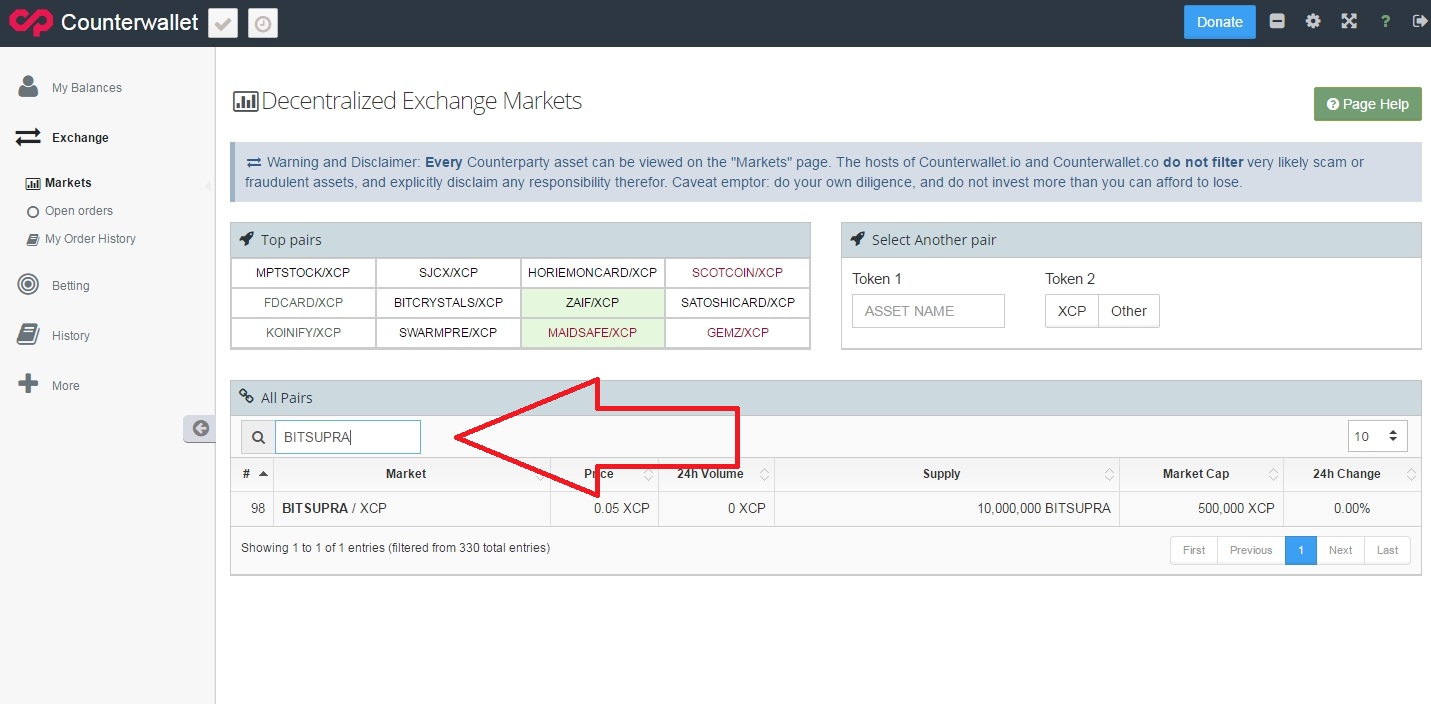Sort table by 24h Change column

[x=1352, y=474]
